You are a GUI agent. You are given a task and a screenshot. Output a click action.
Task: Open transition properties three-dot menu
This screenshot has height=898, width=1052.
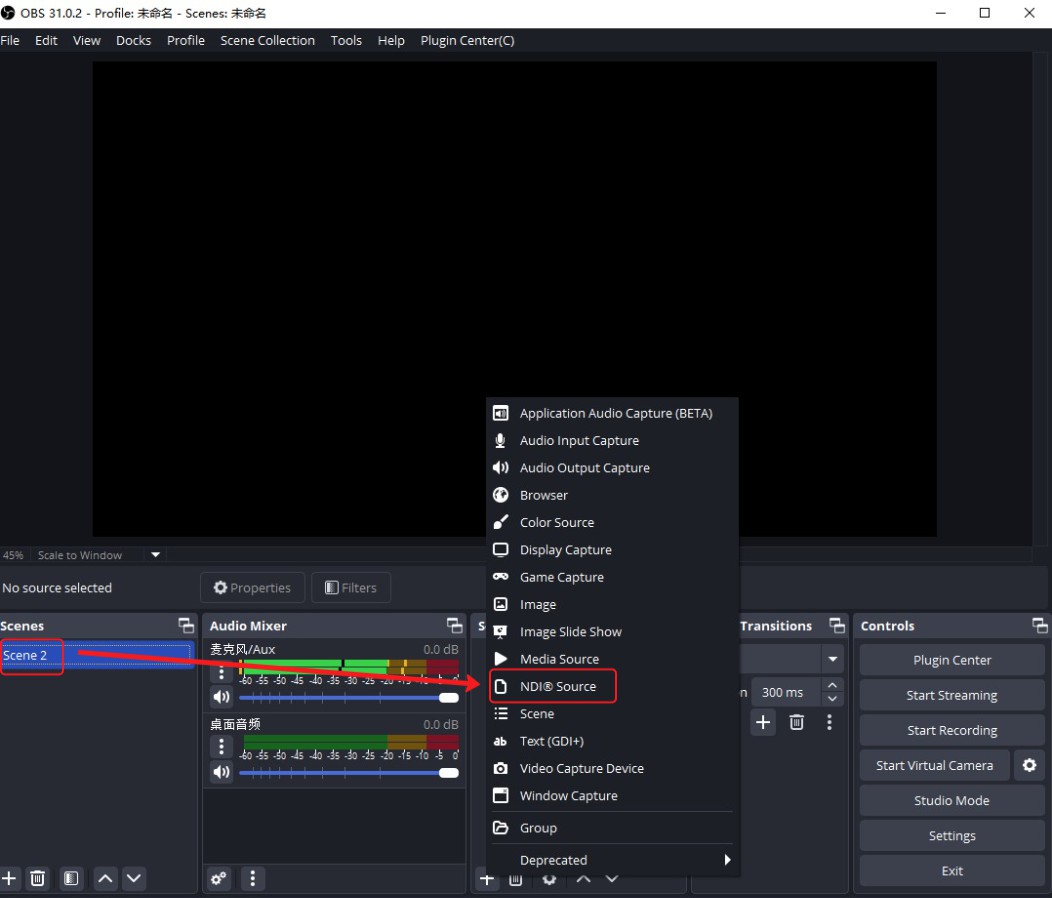pyautogui.click(x=829, y=722)
